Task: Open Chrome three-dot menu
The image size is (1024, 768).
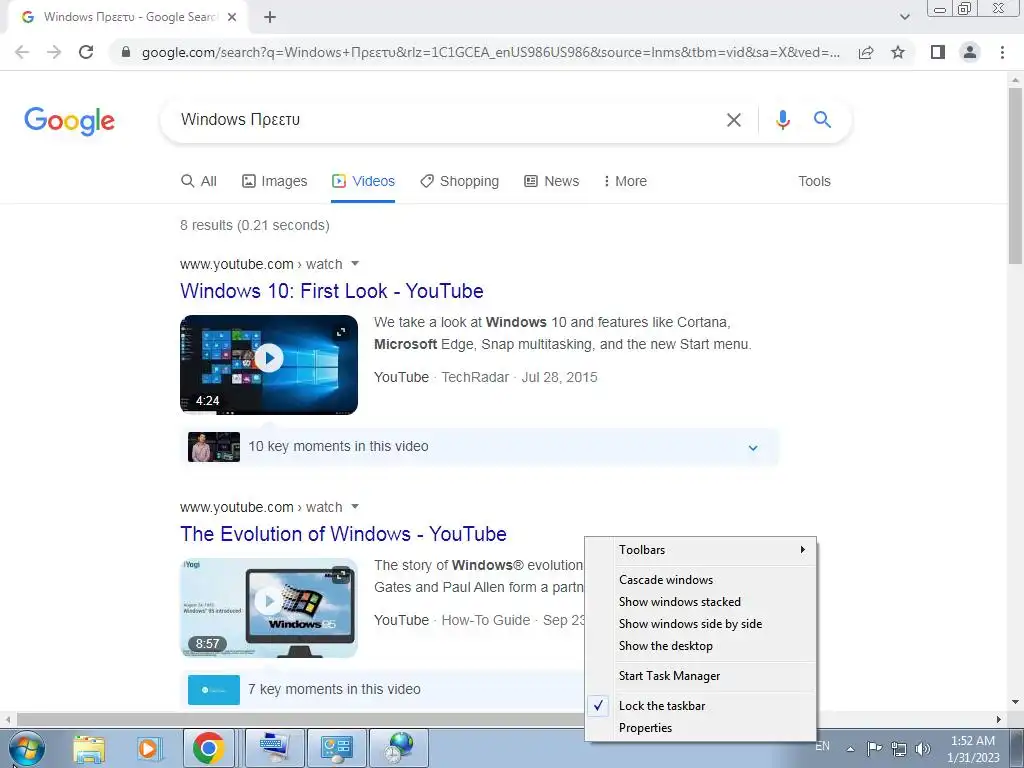Action: coord(1002,52)
